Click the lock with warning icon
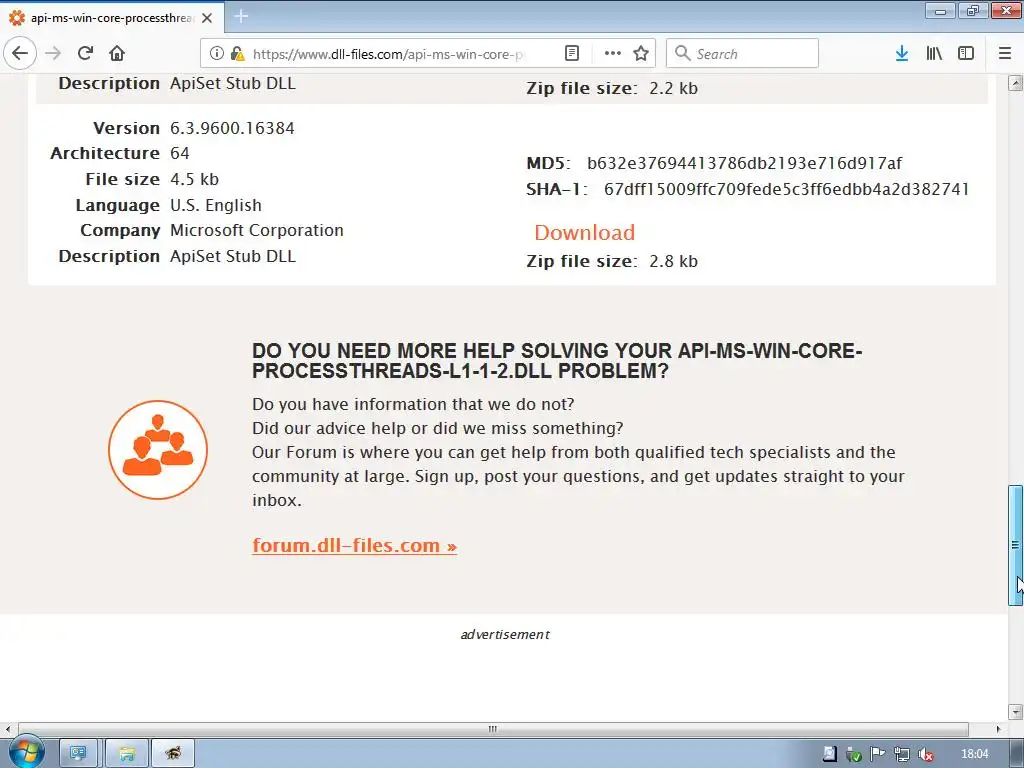Viewport: 1024px width, 768px height. [x=238, y=53]
